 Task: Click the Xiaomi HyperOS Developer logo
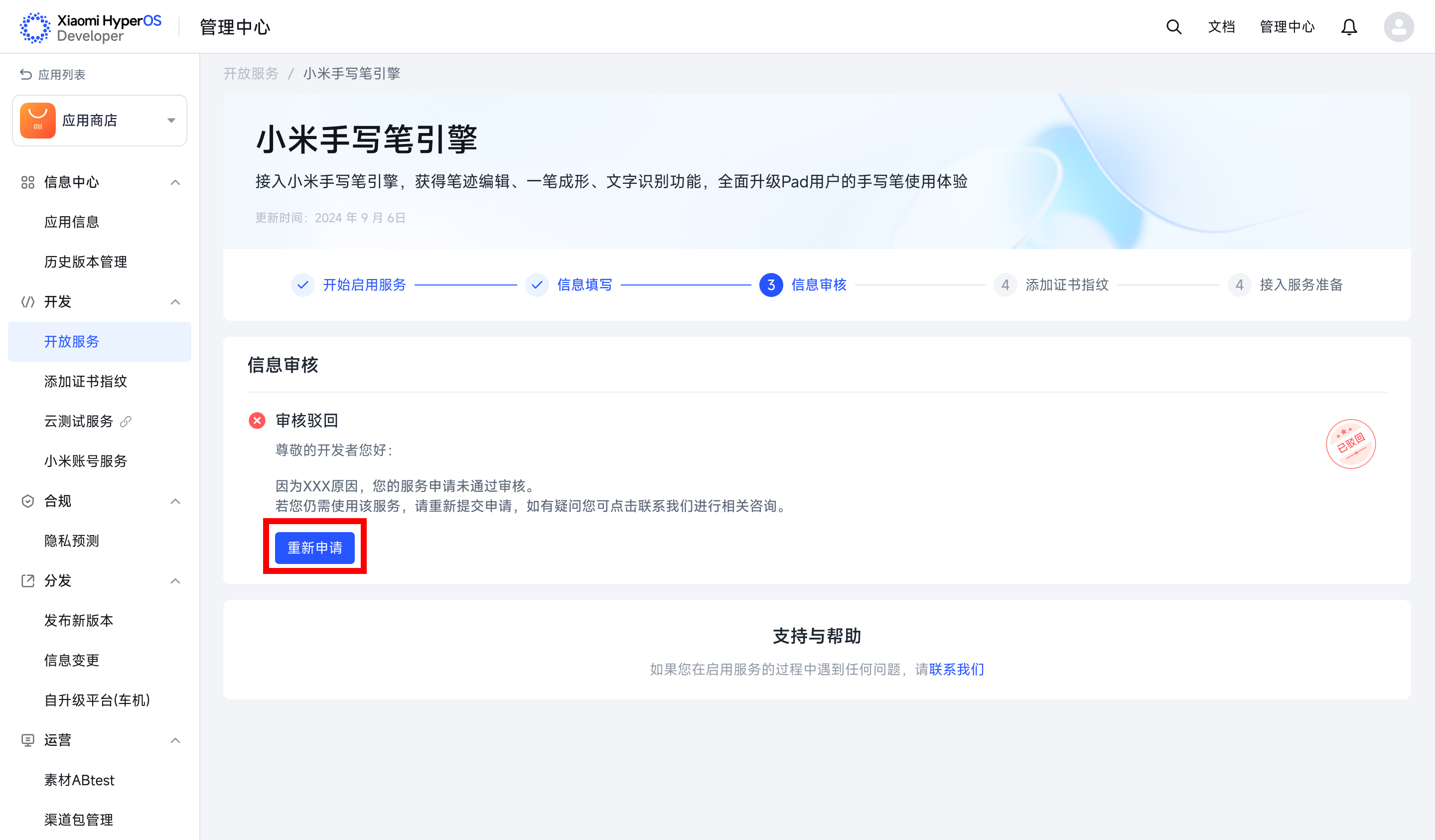point(91,27)
